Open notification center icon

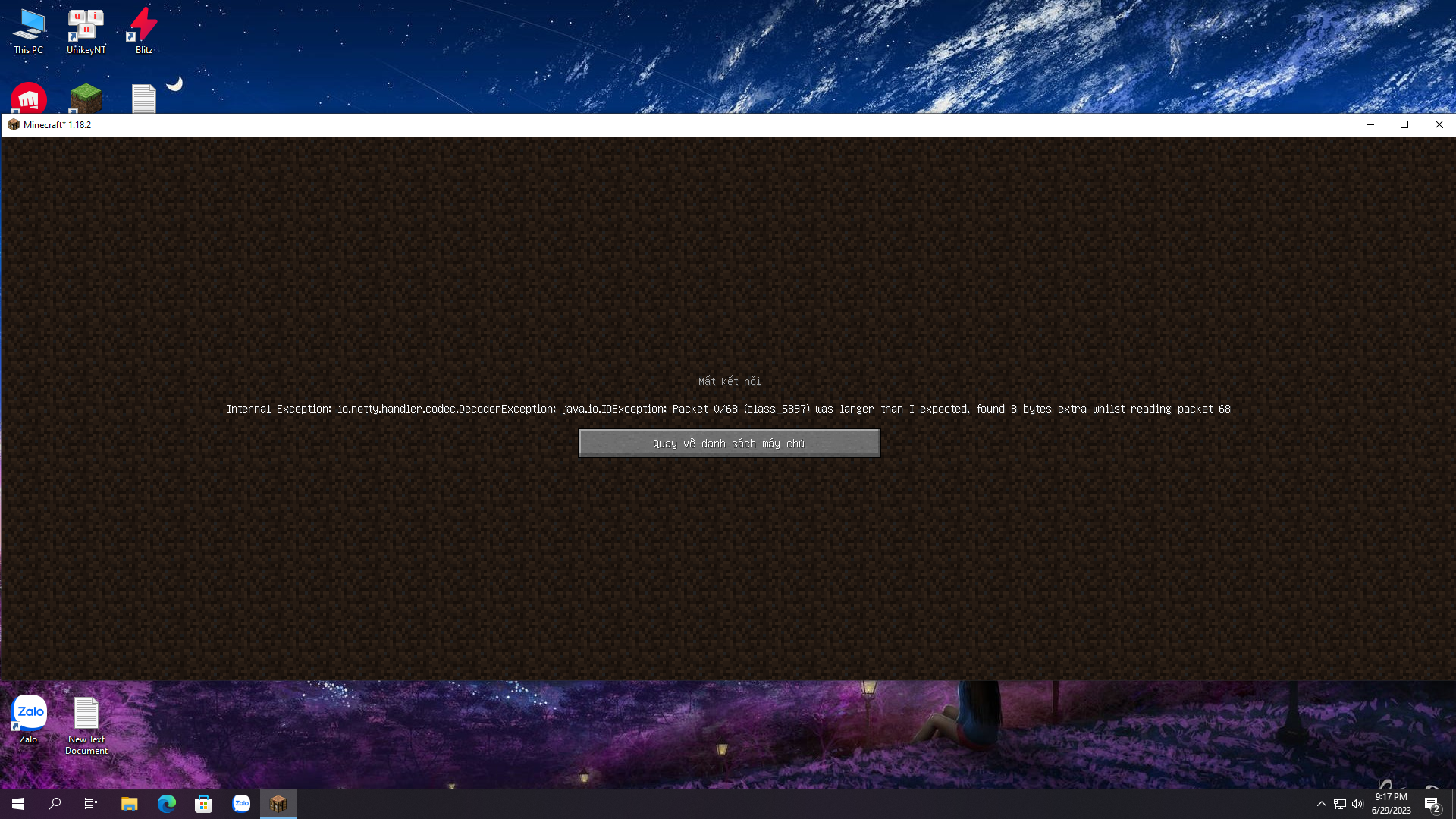(x=1432, y=804)
